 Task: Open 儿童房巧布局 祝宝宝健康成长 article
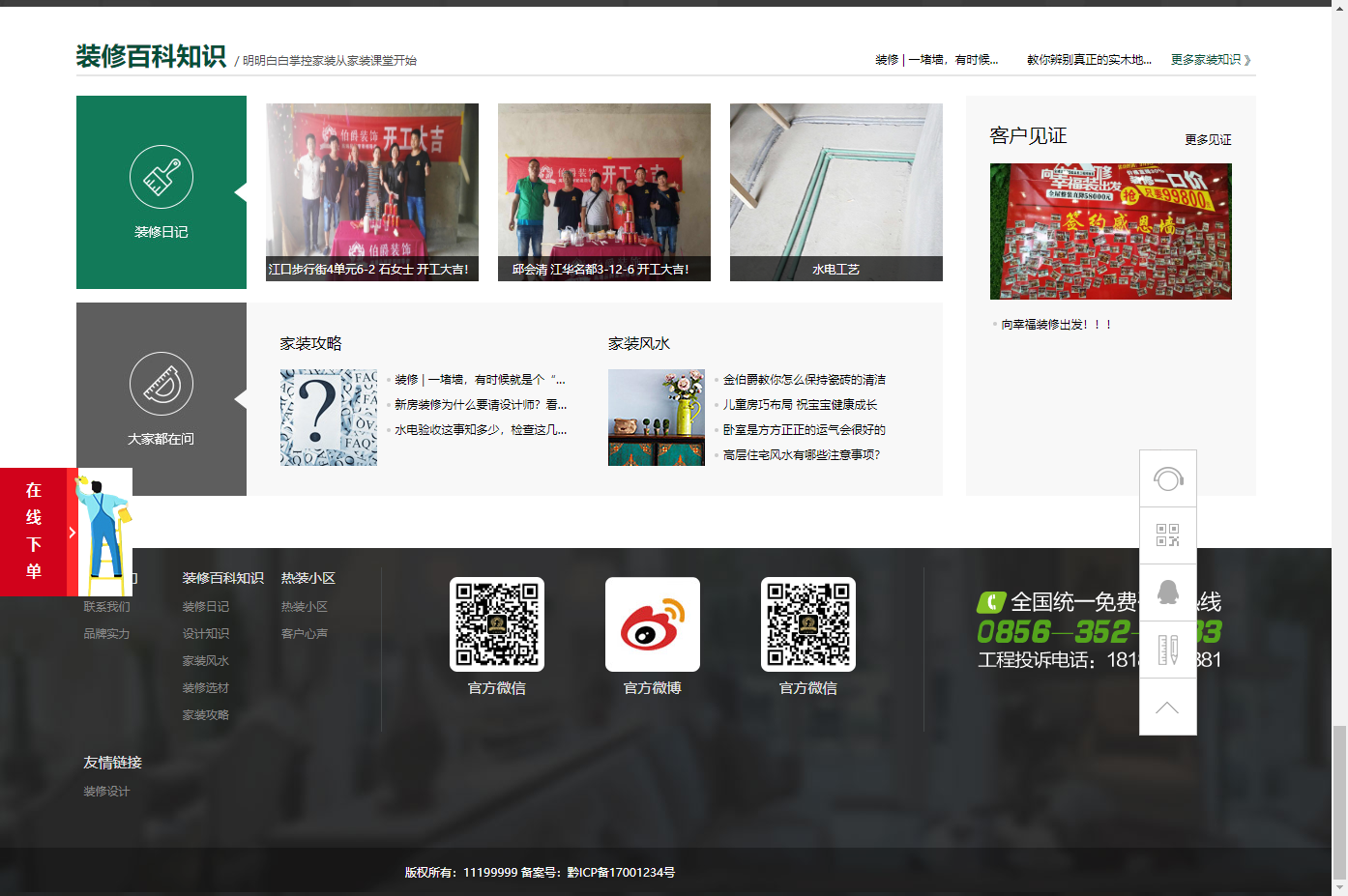[801, 405]
